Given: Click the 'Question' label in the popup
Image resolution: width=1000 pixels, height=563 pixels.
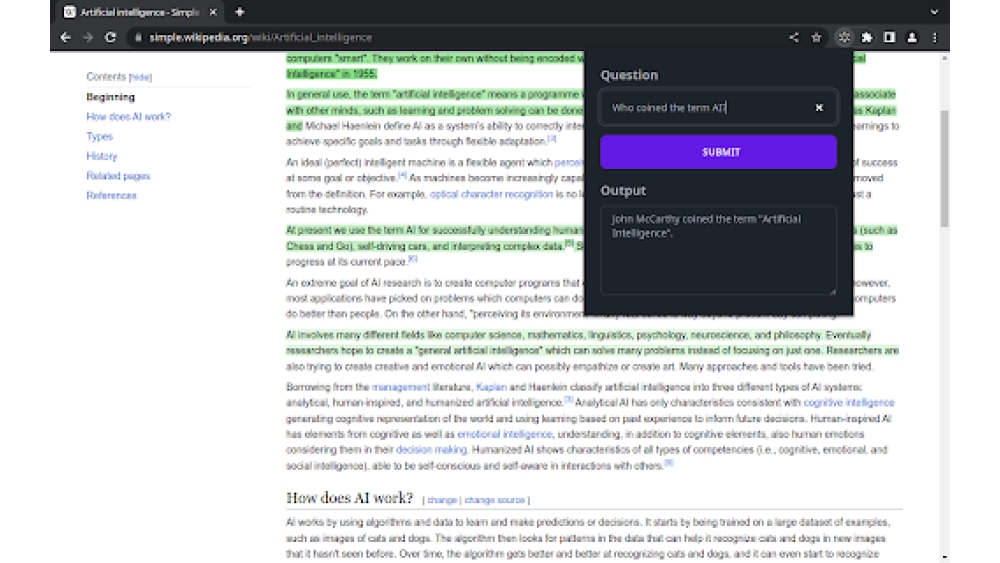Looking at the screenshot, I should click(x=629, y=75).
